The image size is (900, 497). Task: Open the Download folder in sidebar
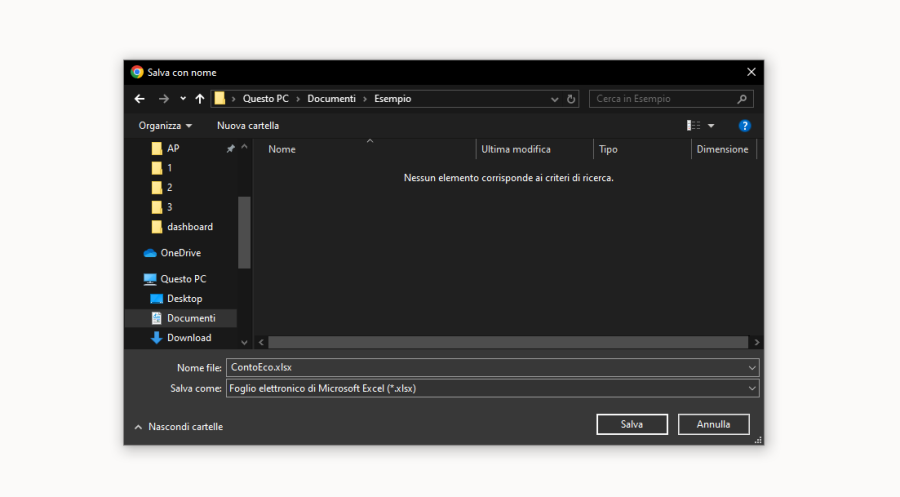tap(188, 338)
